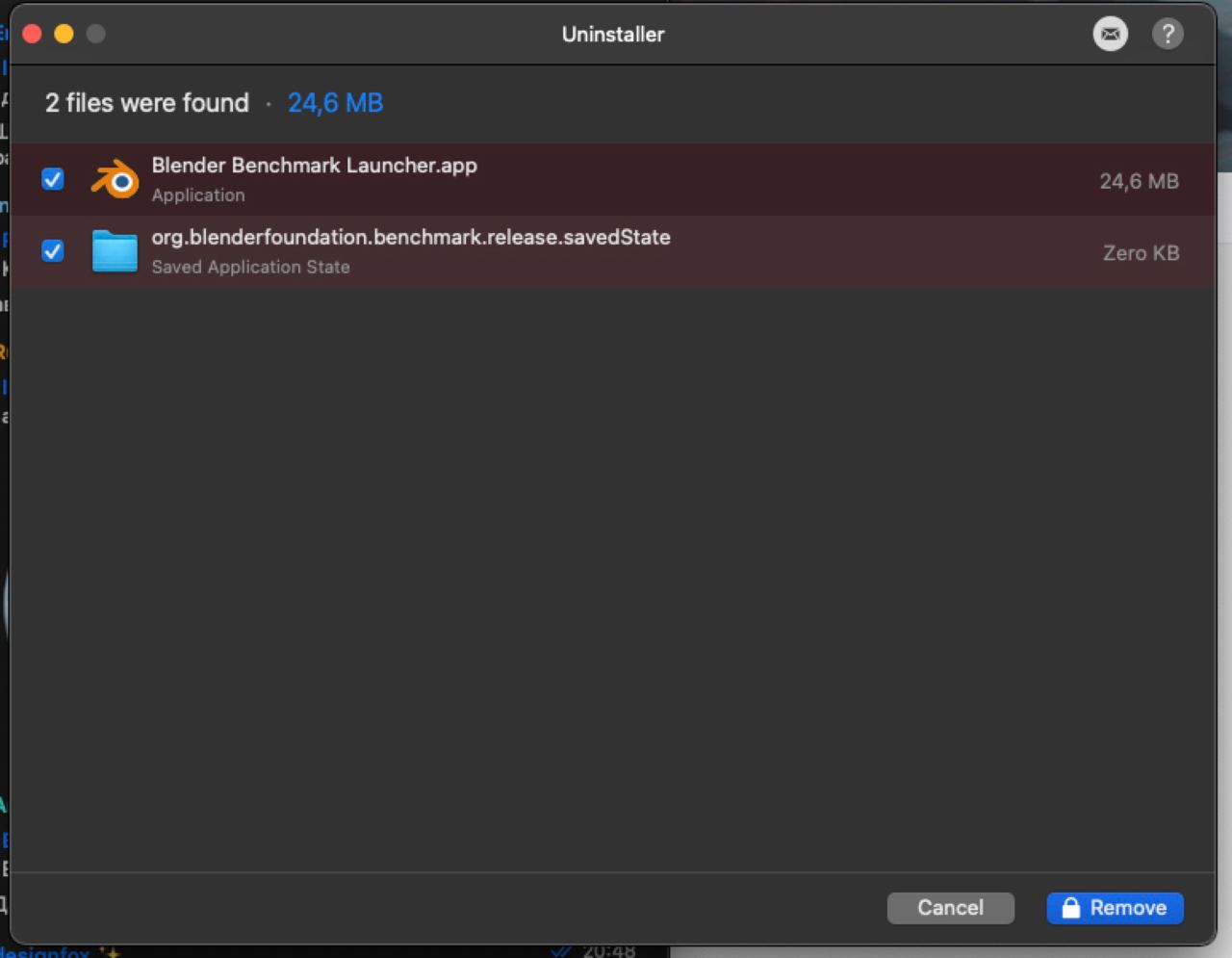
Task: Open help with the question mark icon
Action: click(1168, 34)
